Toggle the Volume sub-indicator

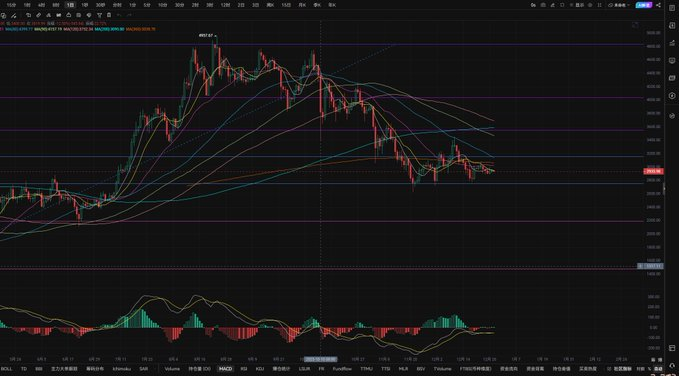[x=172, y=369]
